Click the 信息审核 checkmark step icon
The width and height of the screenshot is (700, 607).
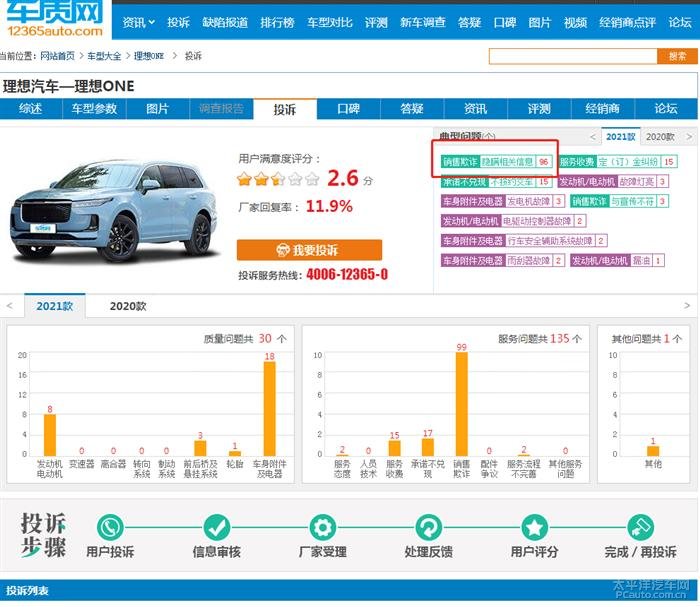(217, 528)
